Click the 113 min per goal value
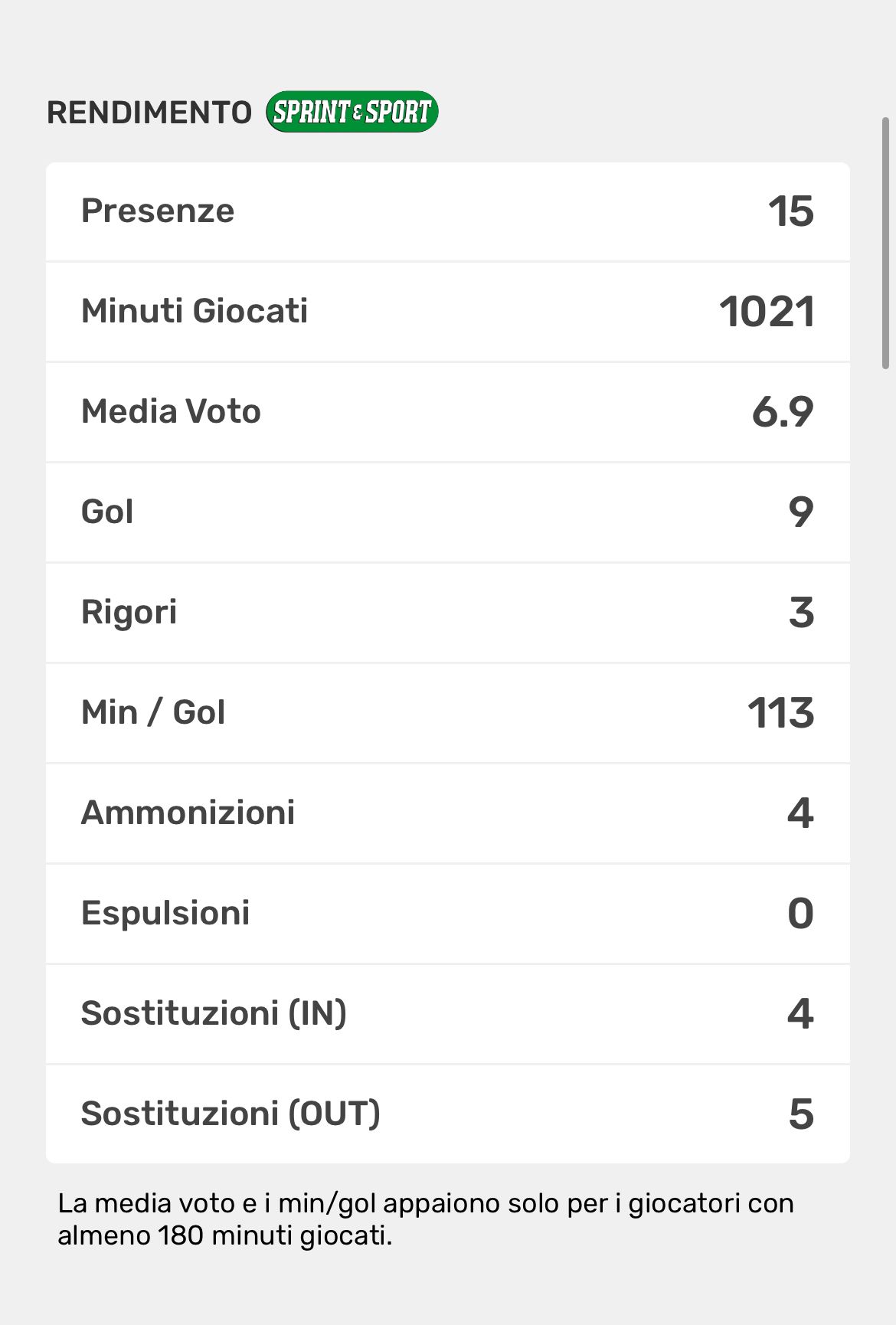The height and width of the screenshot is (1325, 896). tap(780, 713)
